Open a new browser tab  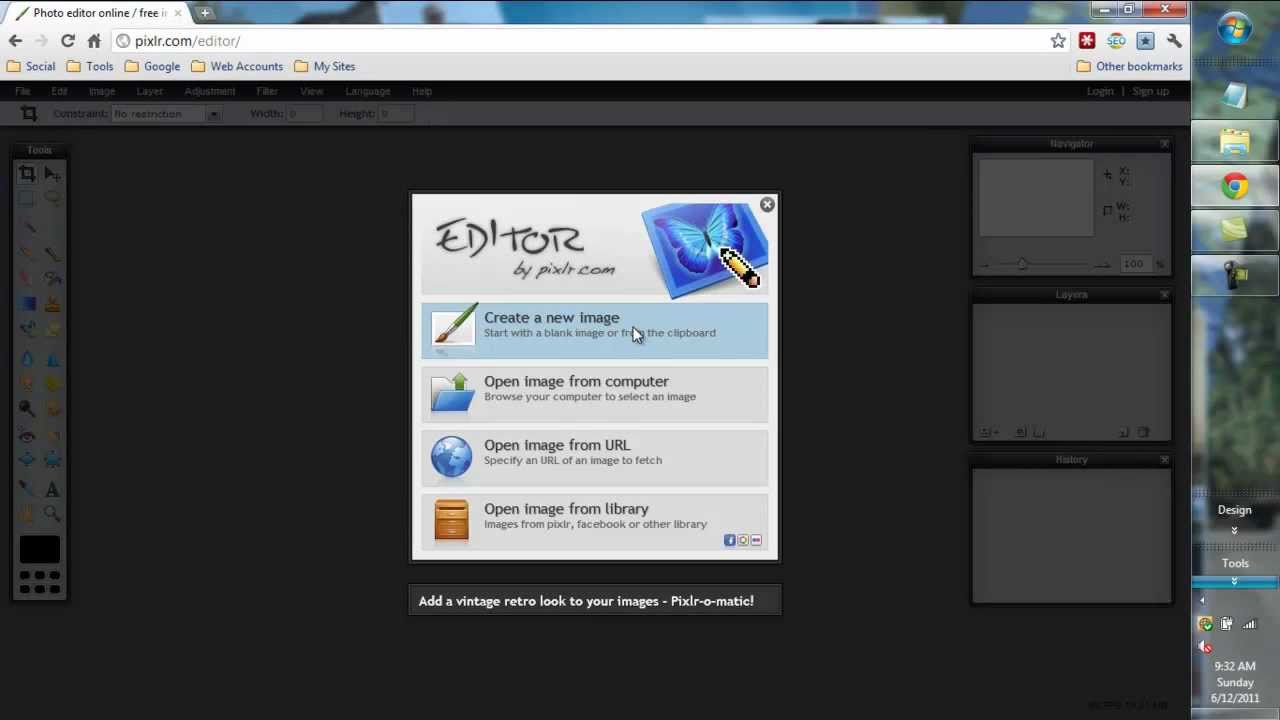[x=205, y=13]
